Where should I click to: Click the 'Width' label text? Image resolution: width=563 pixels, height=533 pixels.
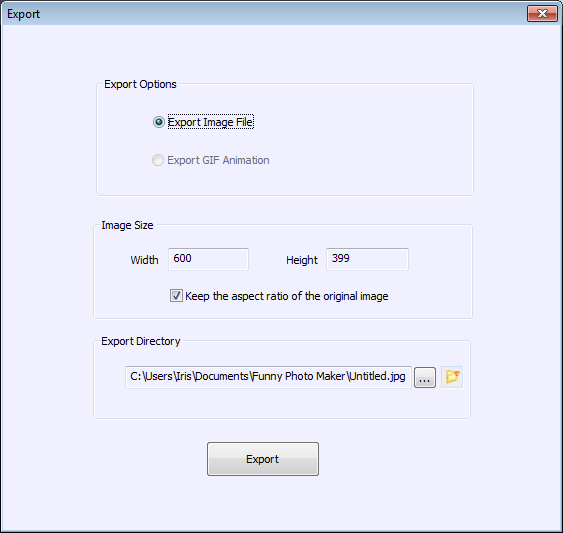tap(144, 260)
